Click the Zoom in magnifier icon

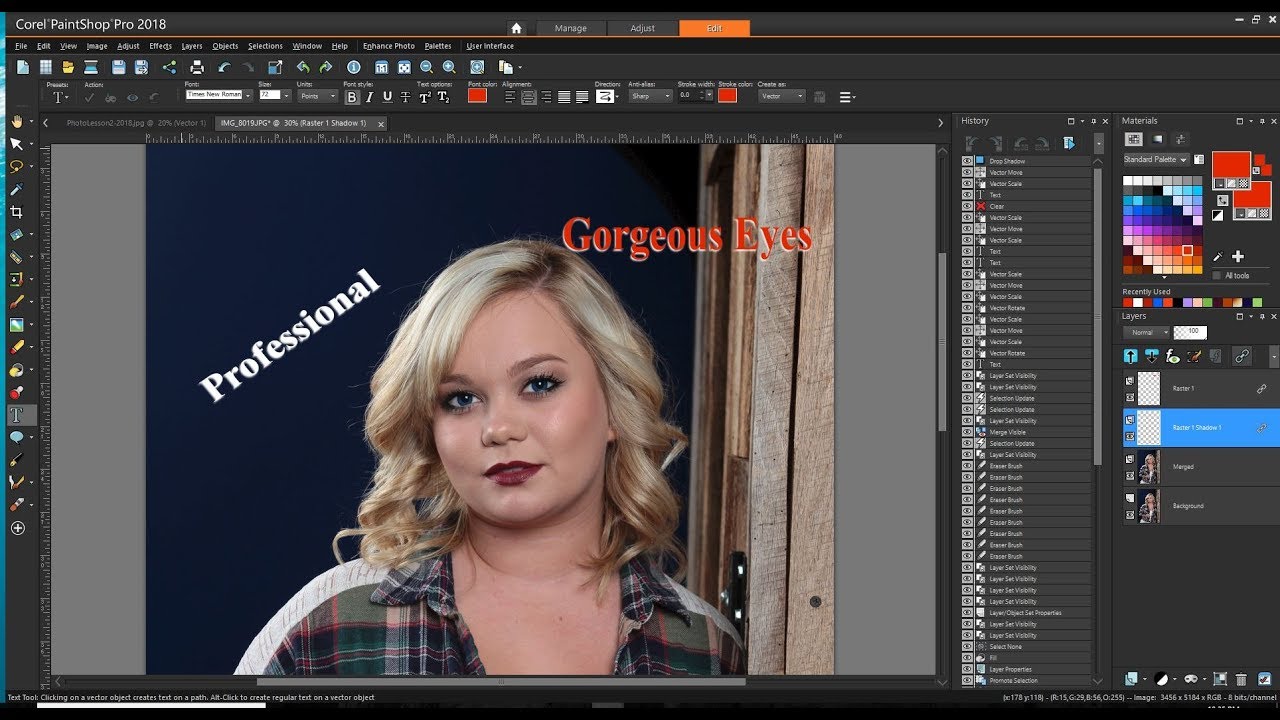[x=449, y=67]
